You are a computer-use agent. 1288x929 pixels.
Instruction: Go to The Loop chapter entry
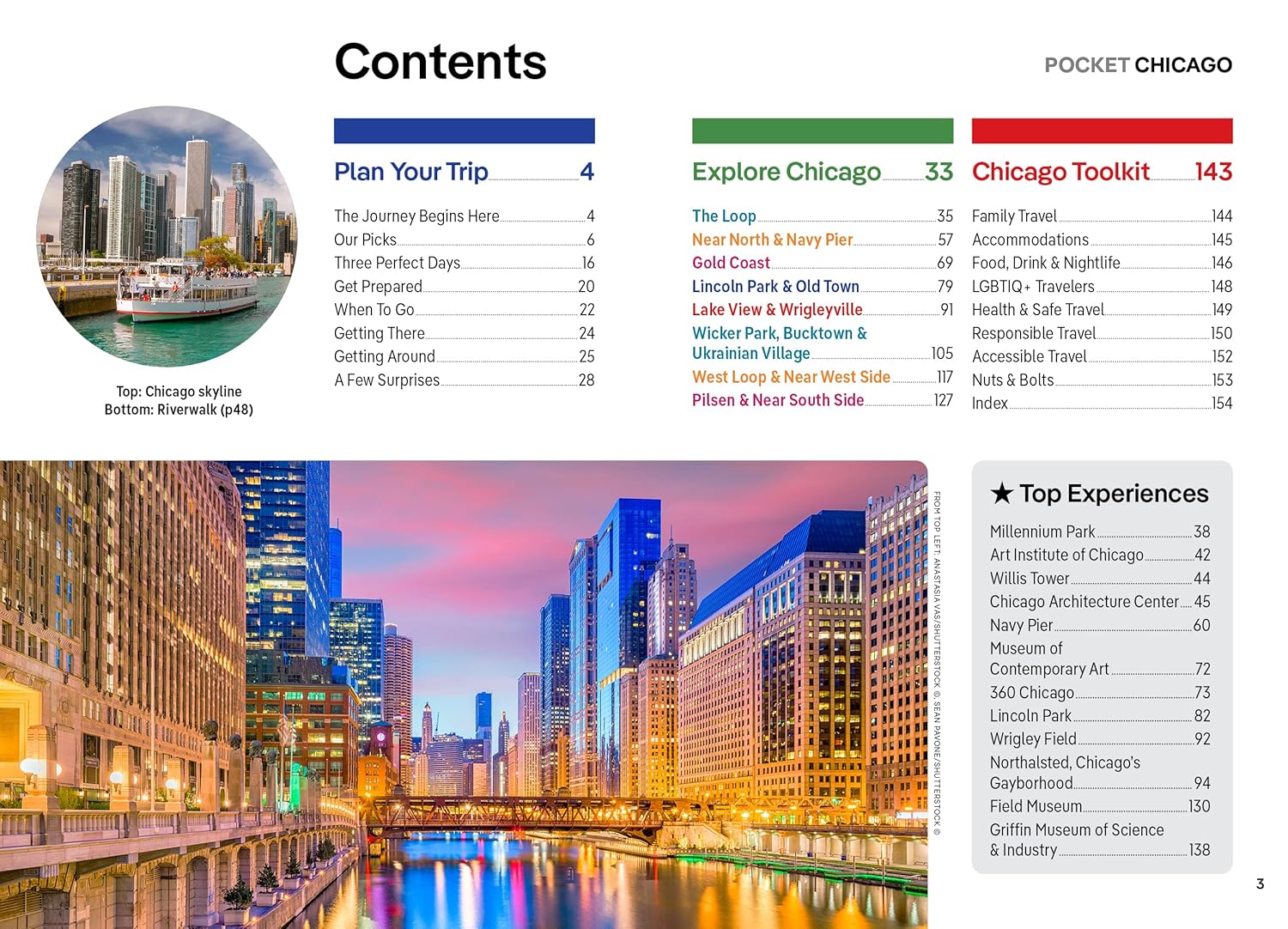coord(724,216)
